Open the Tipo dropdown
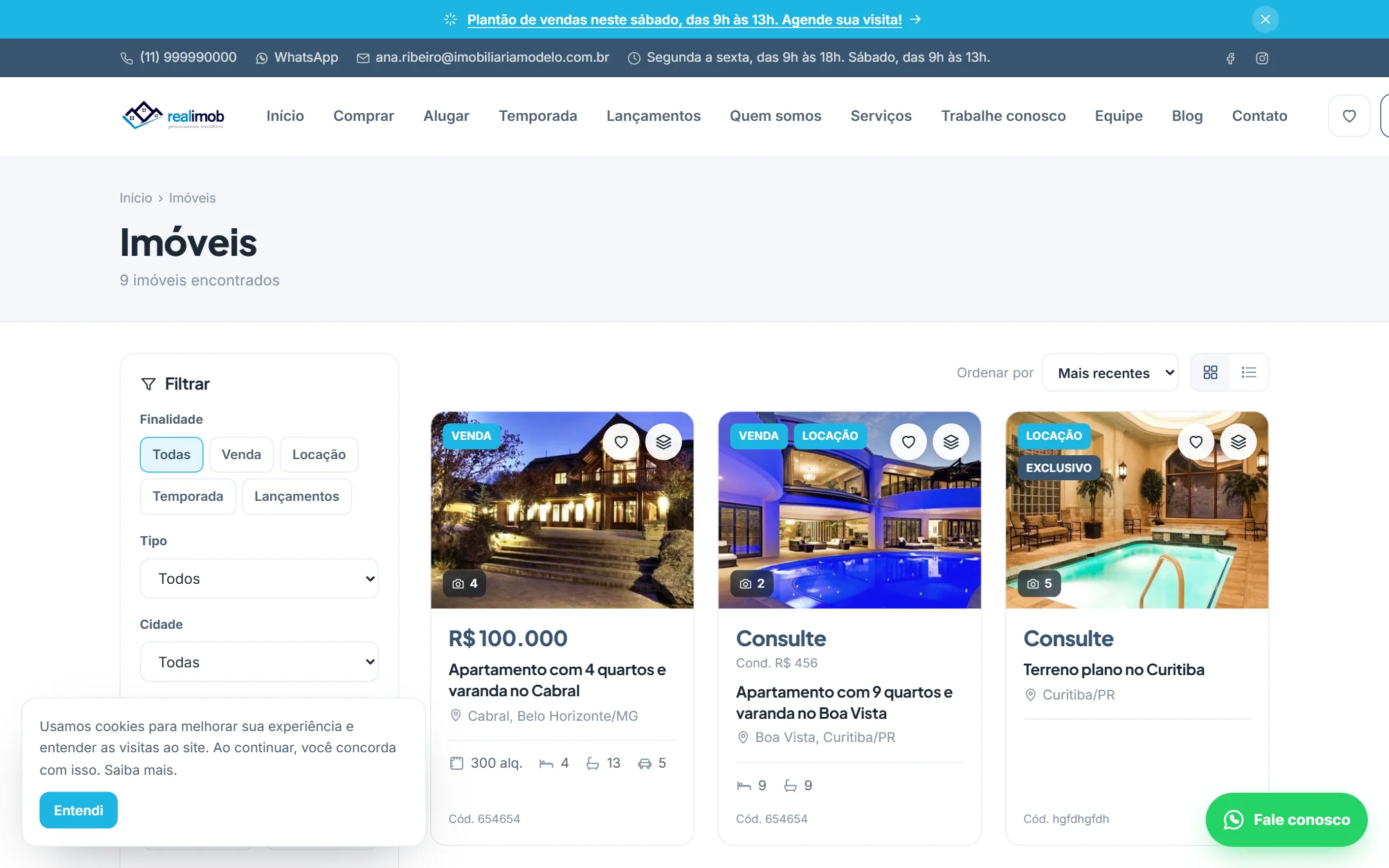The height and width of the screenshot is (868, 1389). coord(259,579)
